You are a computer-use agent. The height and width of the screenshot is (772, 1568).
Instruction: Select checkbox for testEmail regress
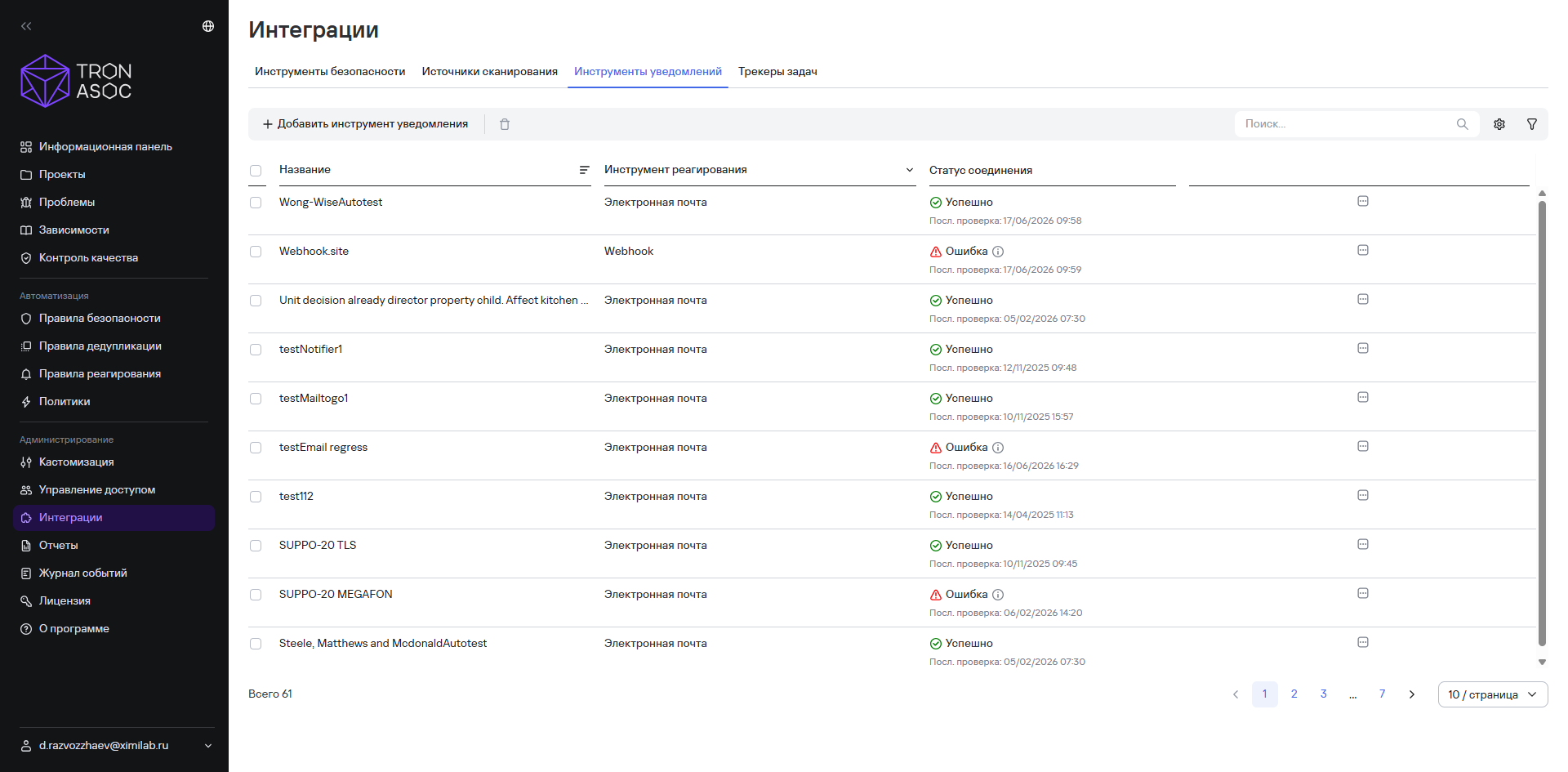click(256, 448)
